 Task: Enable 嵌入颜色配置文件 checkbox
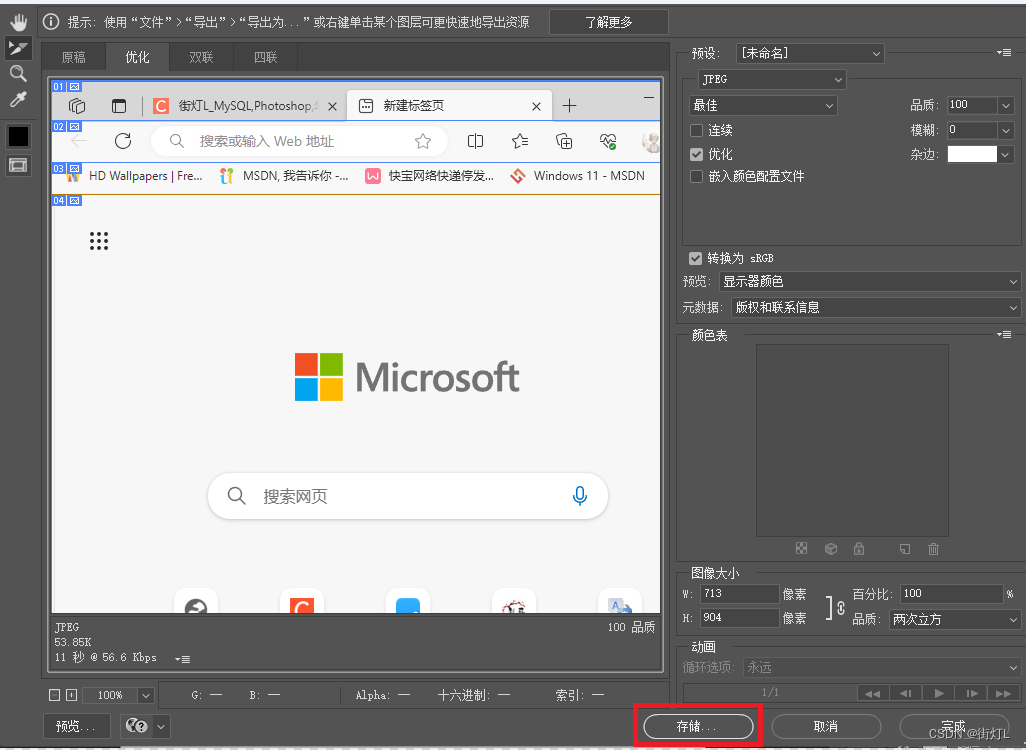(696, 176)
